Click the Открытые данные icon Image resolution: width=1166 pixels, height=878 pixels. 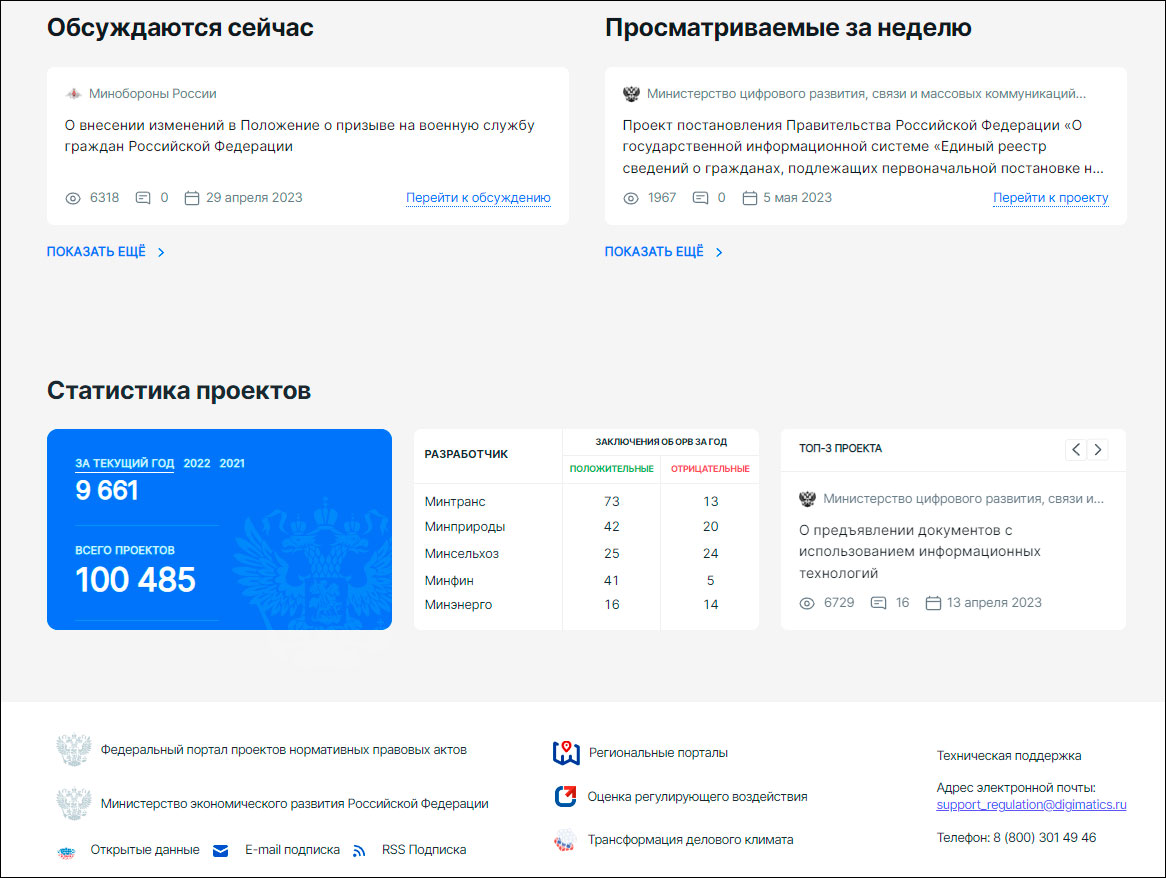tap(67, 850)
